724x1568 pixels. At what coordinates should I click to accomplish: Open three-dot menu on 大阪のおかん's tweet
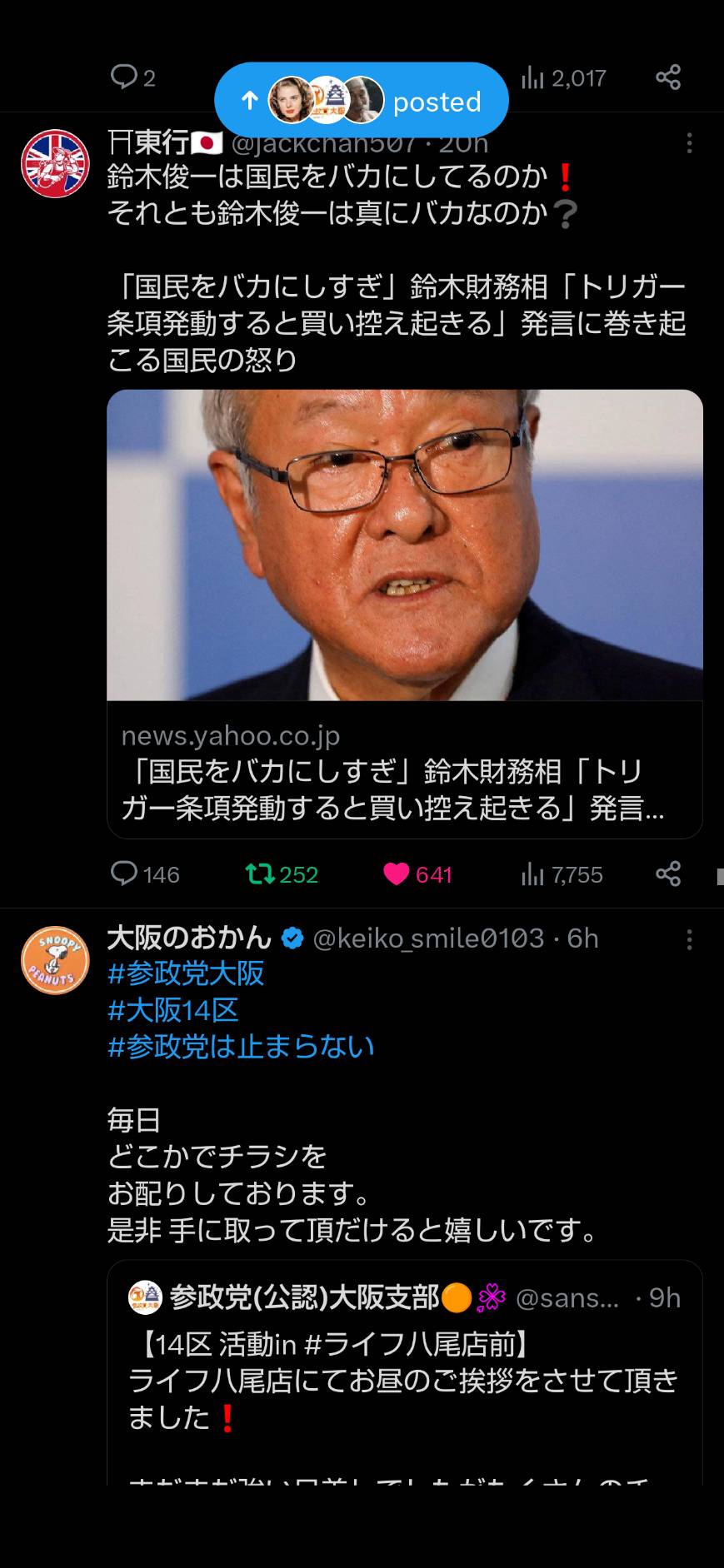689,940
